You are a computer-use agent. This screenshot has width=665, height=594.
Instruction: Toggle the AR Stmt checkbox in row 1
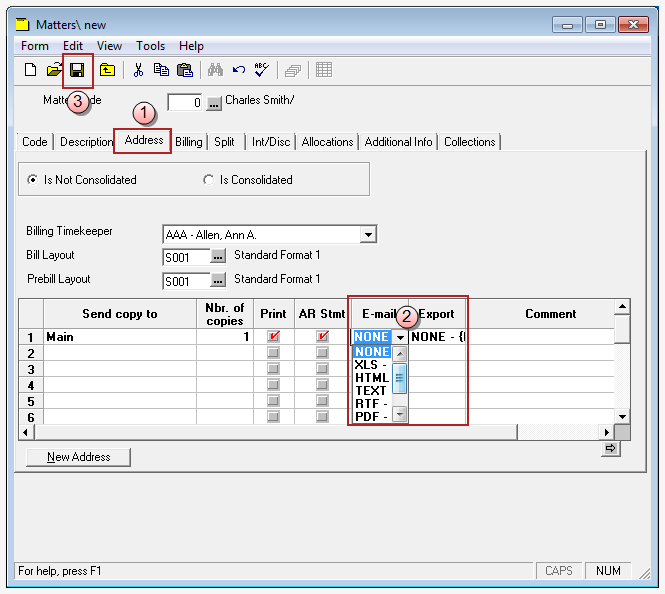[322, 337]
